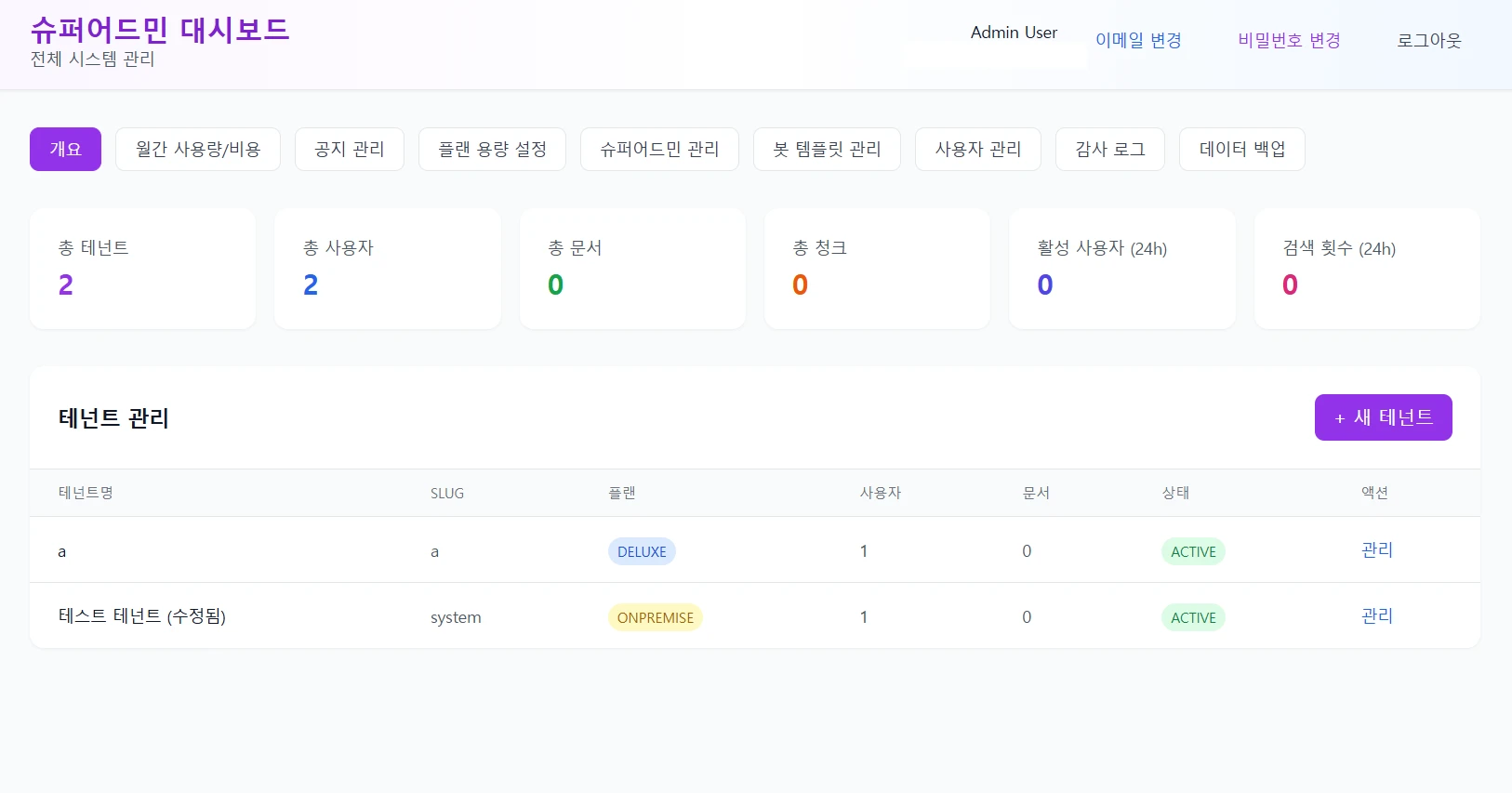Click the 이메일 변경 link

[1138, 40]
